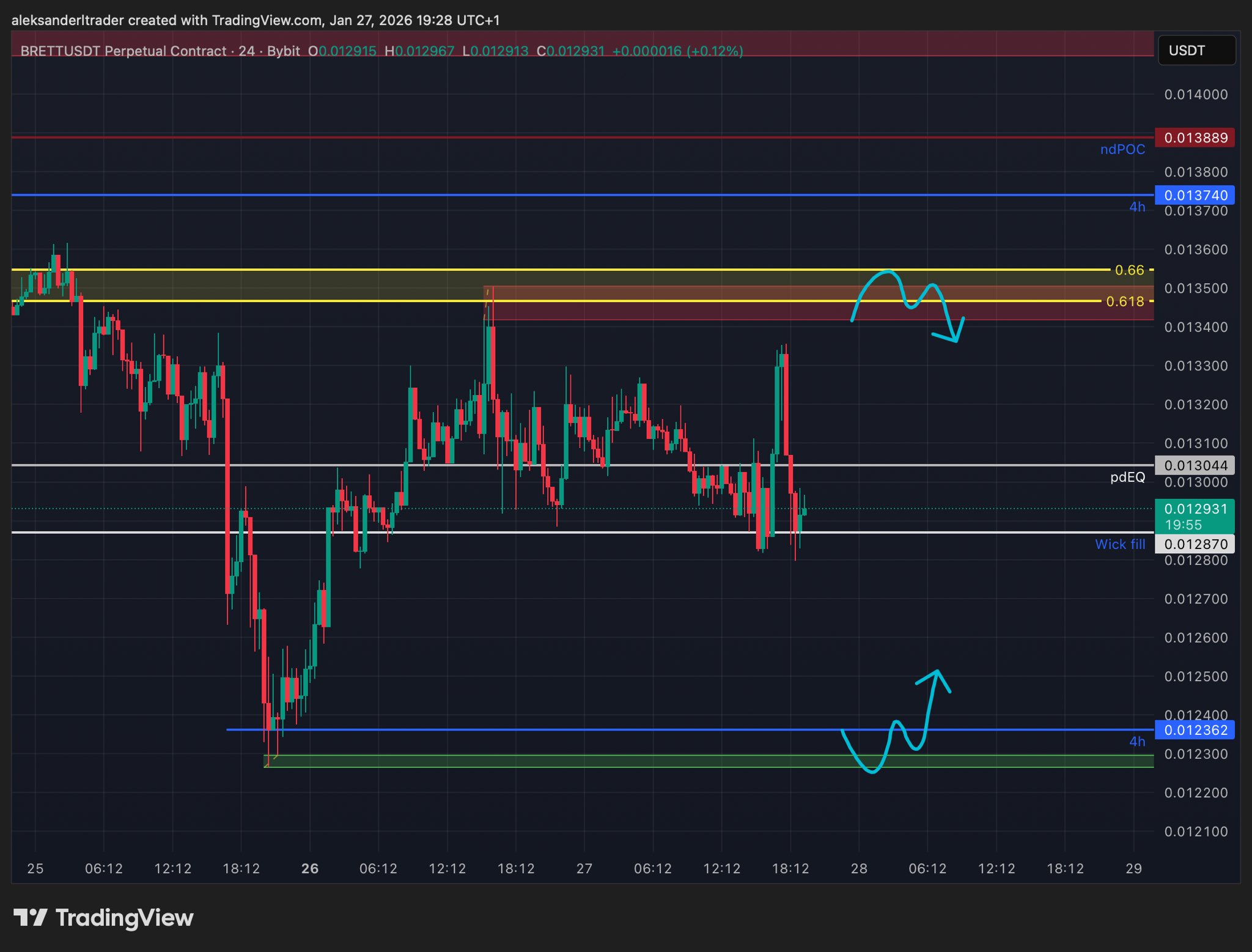The width and height of the screenshot is (1252, 952).
Task: Click the Wick fill text label
Action: (x=1119, y=544)
